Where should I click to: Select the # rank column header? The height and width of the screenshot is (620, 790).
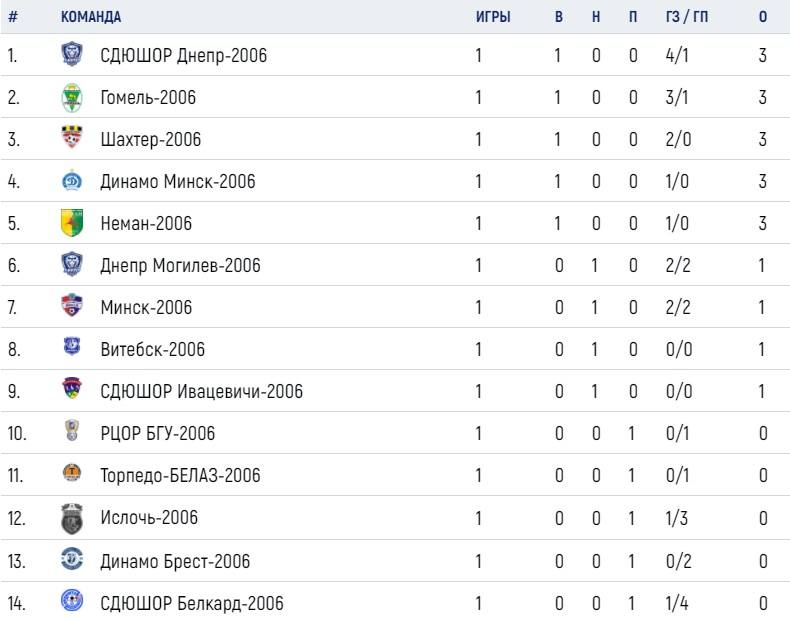pyautogui.click(x=13, y=17)
